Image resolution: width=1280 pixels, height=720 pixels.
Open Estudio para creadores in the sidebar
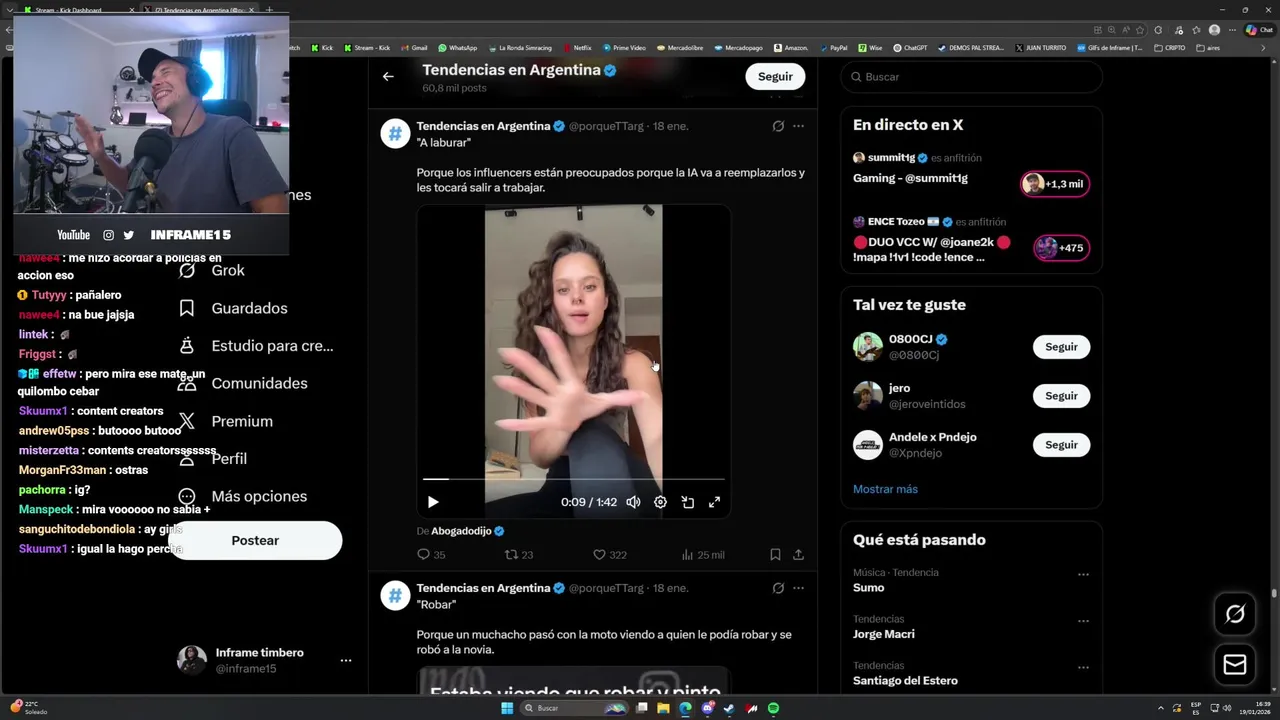(x=256, y=346)
